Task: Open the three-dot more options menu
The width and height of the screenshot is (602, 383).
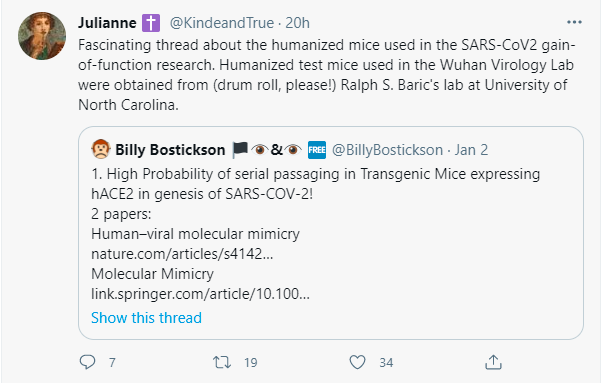Action: (x=574, y=22)
